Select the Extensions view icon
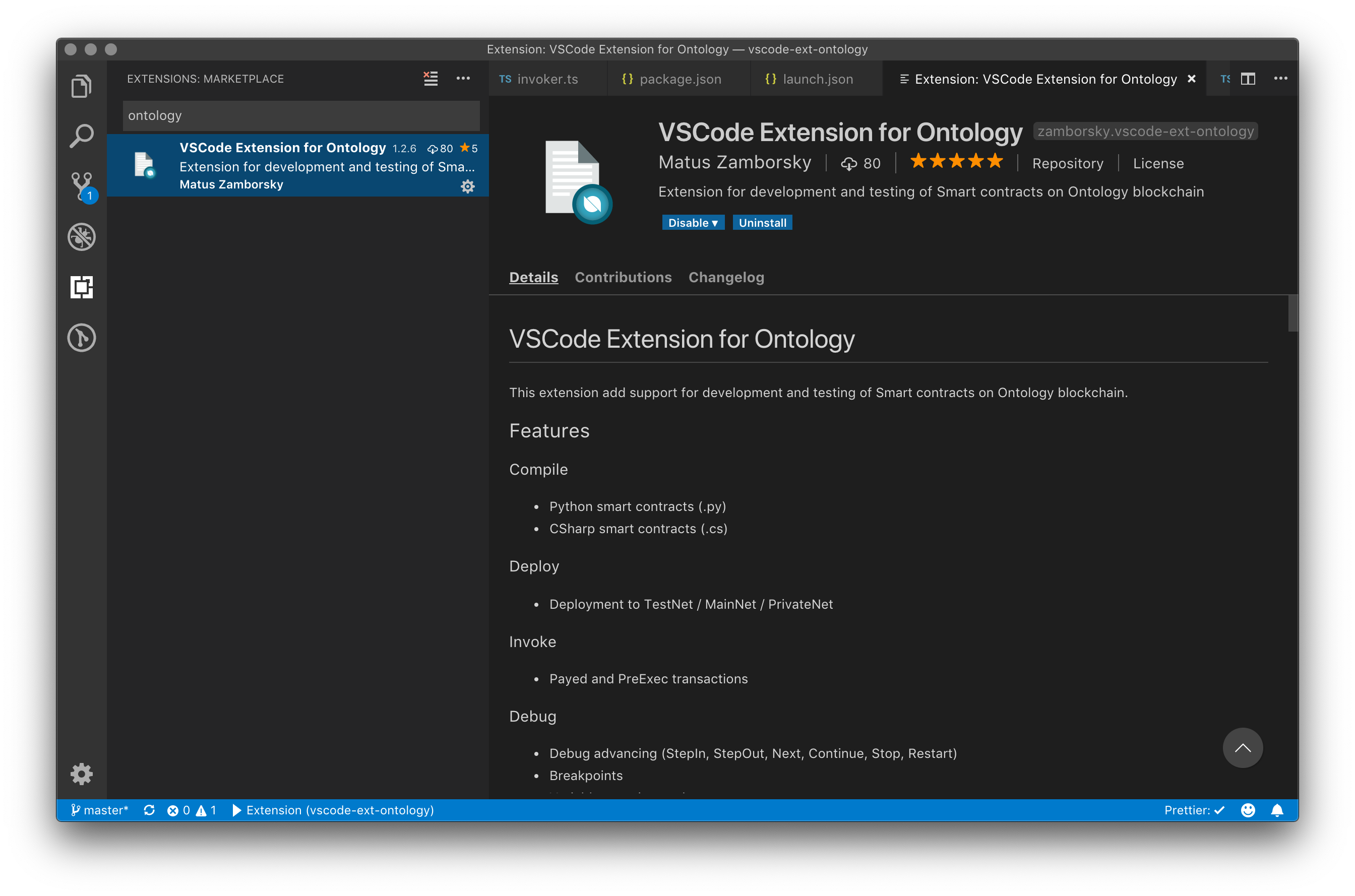1355x896 pixels. pyautogui.click(x=81, y=287)
